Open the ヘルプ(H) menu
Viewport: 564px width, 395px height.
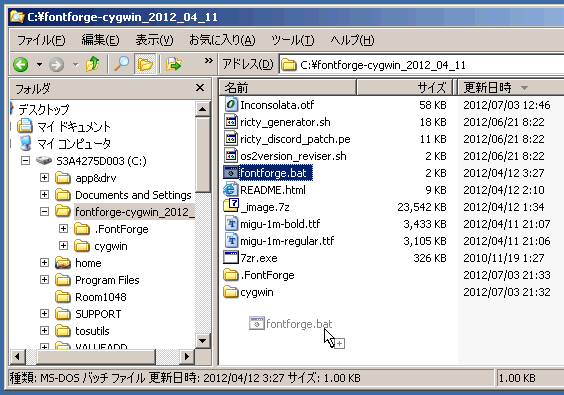352,40
